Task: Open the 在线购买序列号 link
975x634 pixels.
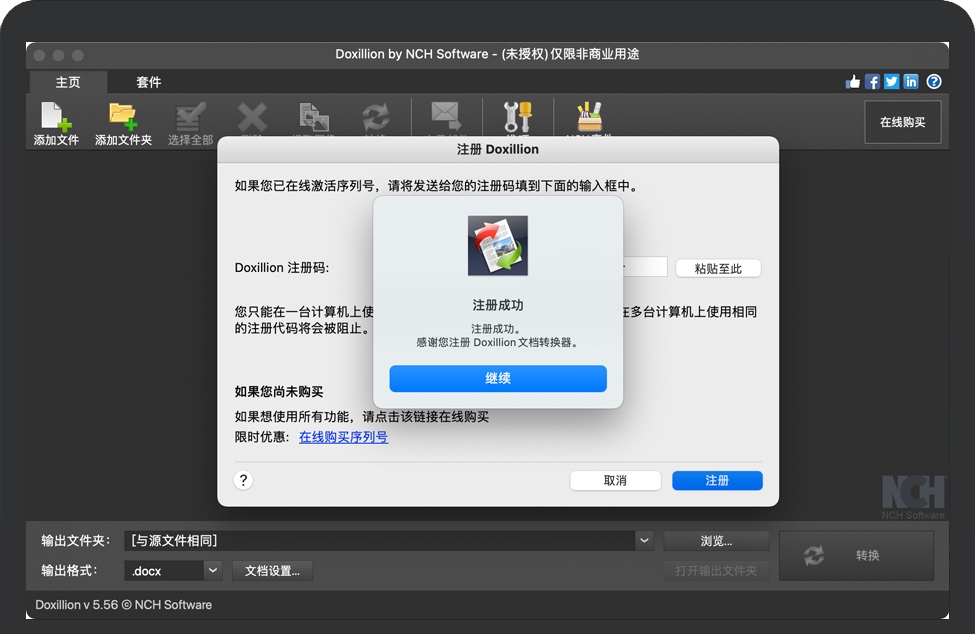Action: point(343,437)
